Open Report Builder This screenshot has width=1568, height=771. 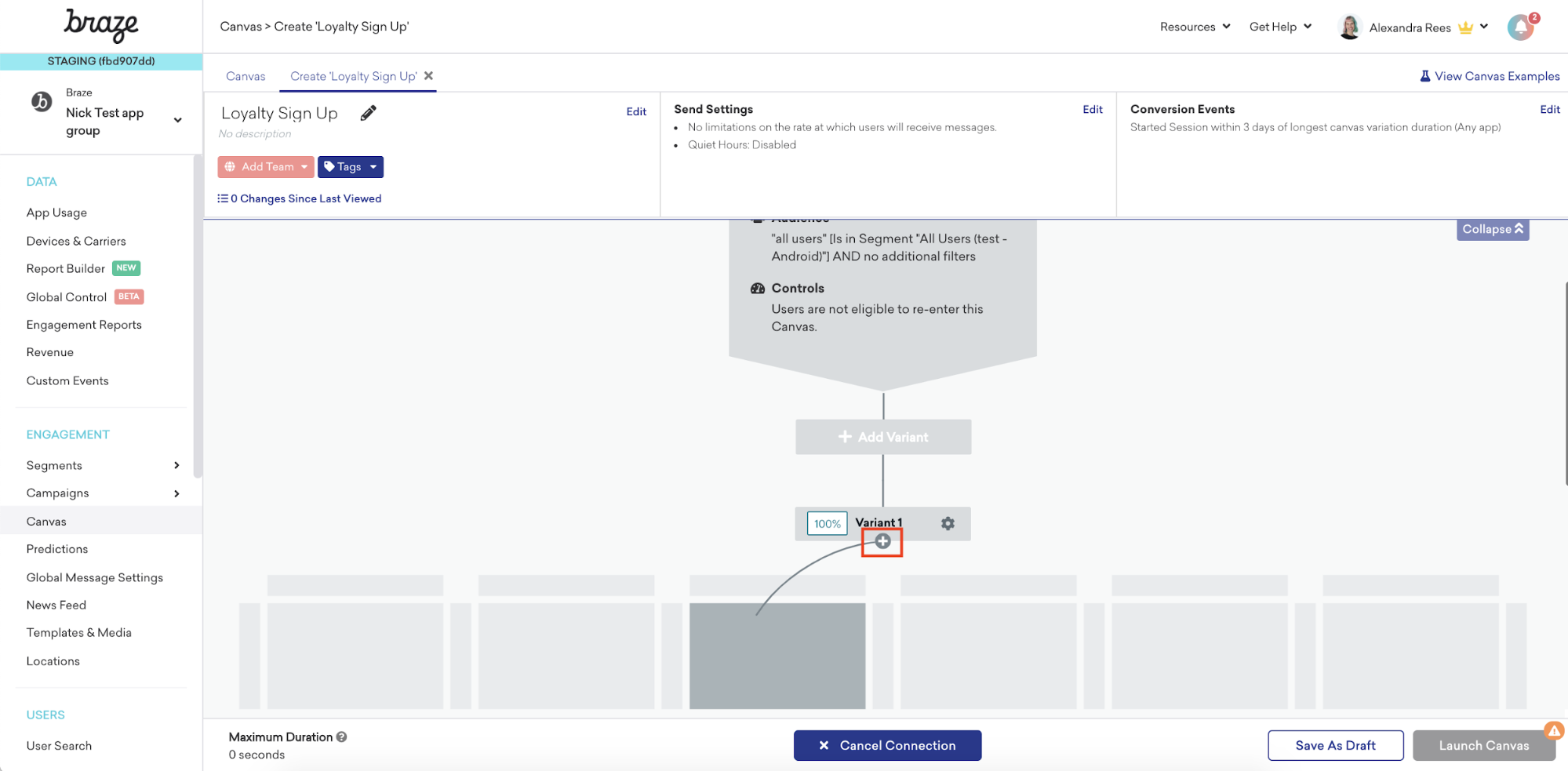coord(66,268)
